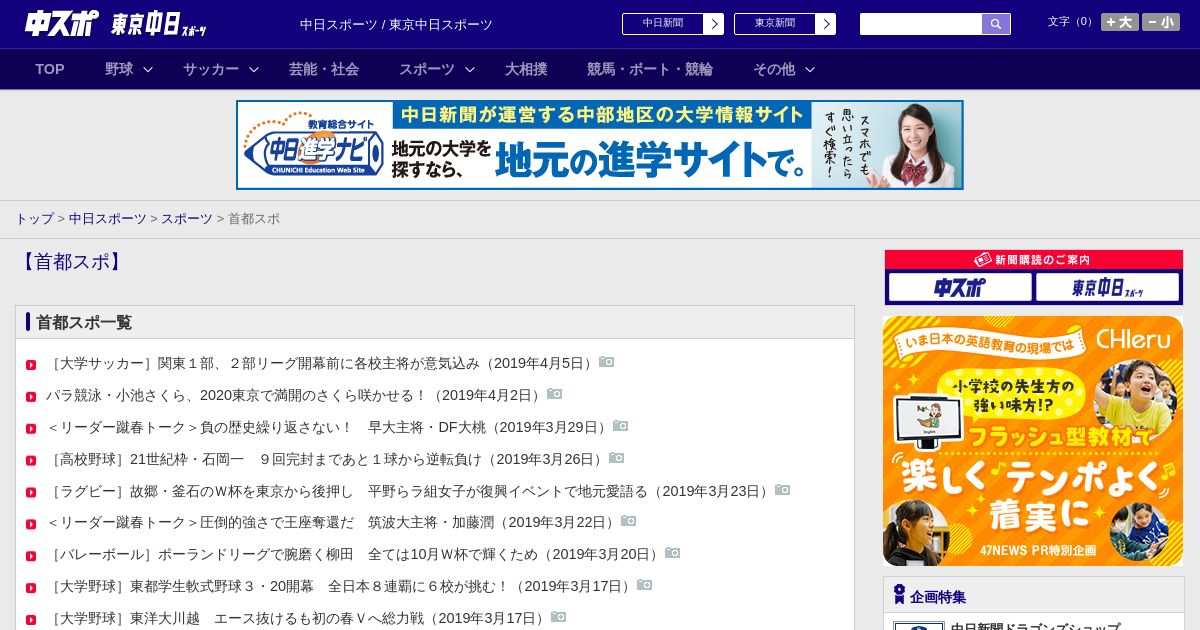Open the スポーツ menu item

427,69
